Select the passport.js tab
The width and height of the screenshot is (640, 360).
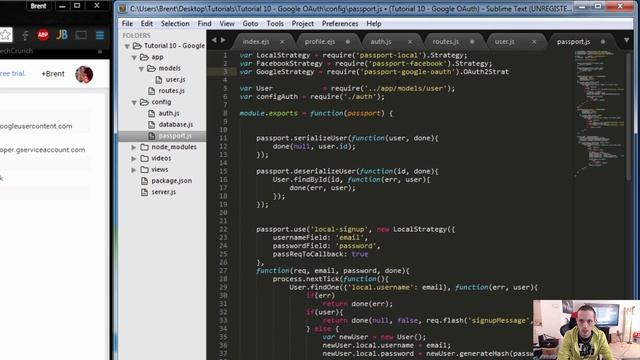tap(573, 42)
